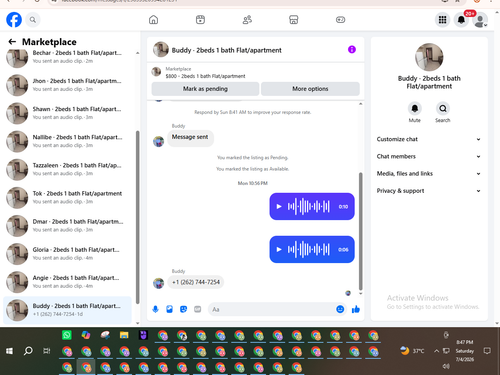Open File Explorer from the taskbar
This screenshot has height=375, width=500.
[124, 335]
